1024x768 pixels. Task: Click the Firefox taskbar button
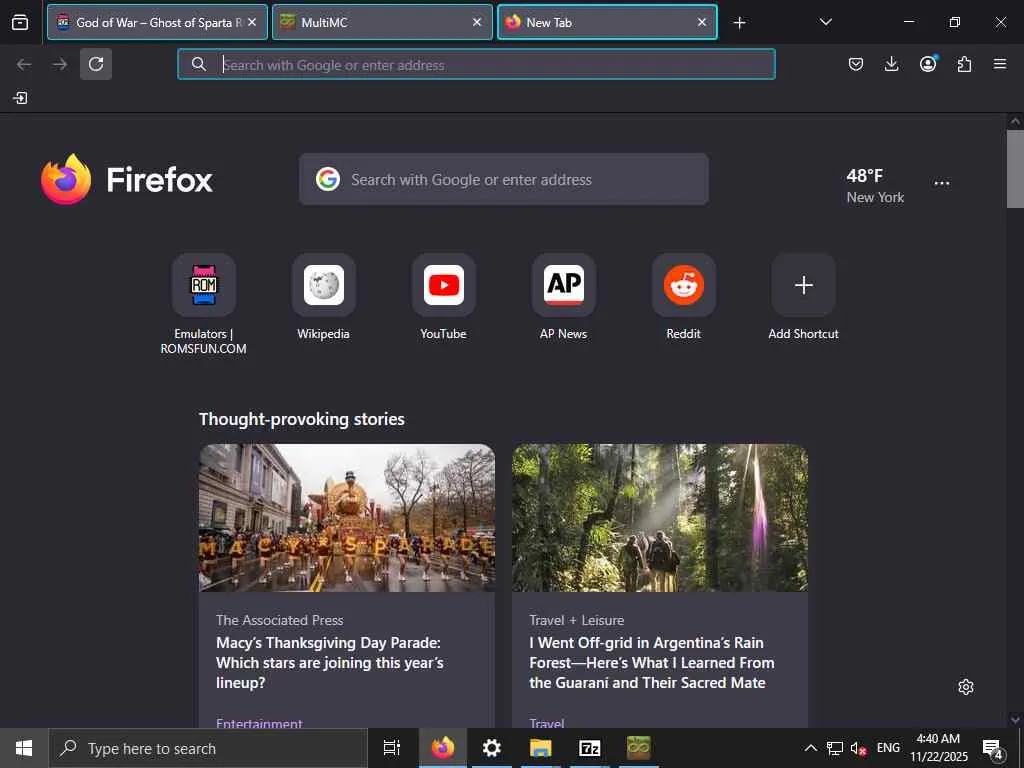(x=442, y=748)
